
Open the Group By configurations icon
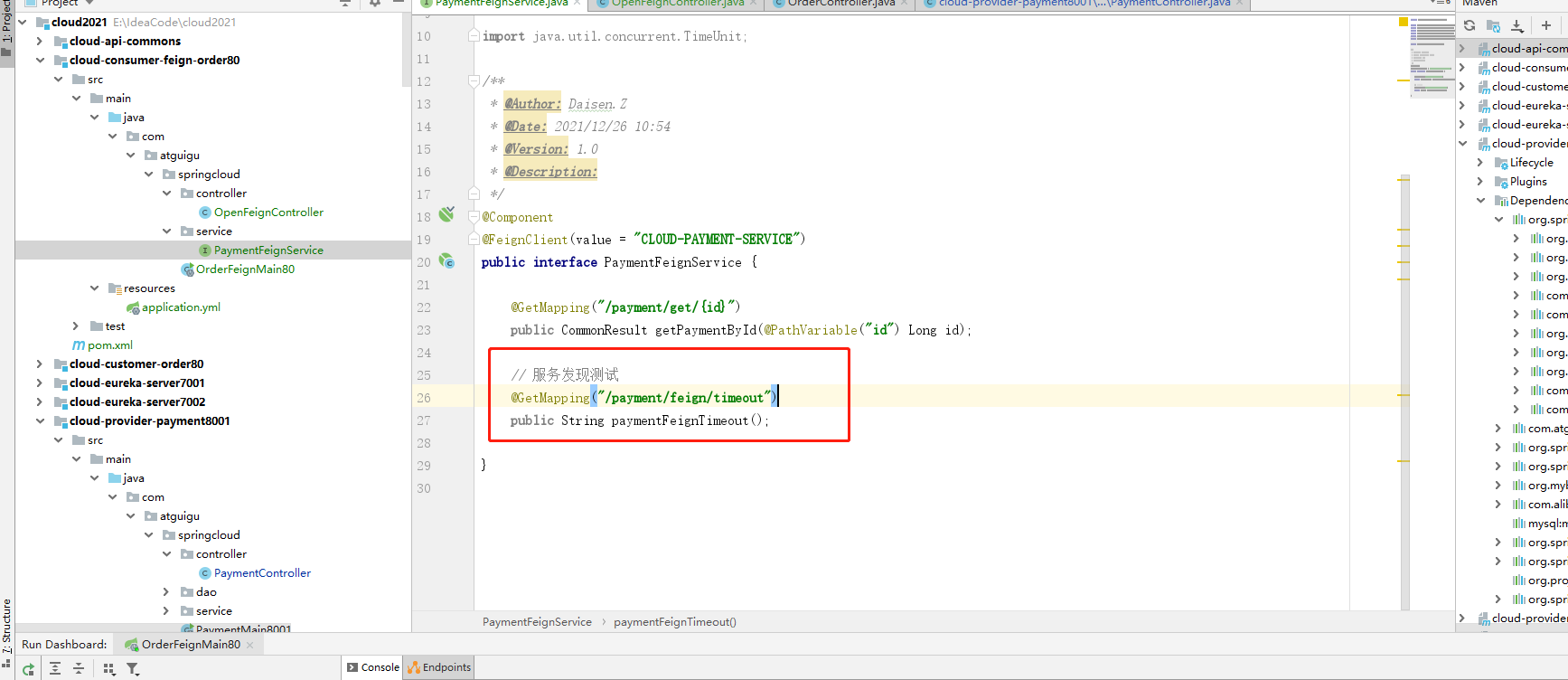(109, 668)
